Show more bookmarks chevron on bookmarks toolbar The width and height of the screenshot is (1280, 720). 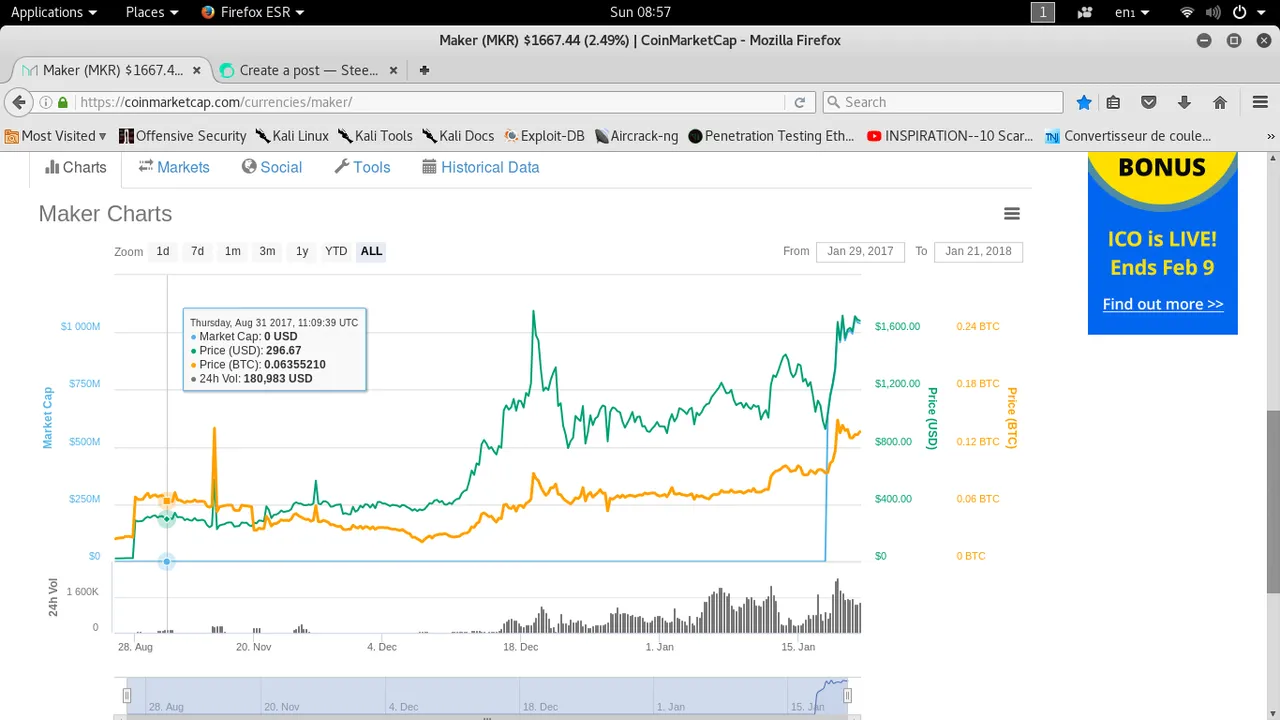point(1271,136)
